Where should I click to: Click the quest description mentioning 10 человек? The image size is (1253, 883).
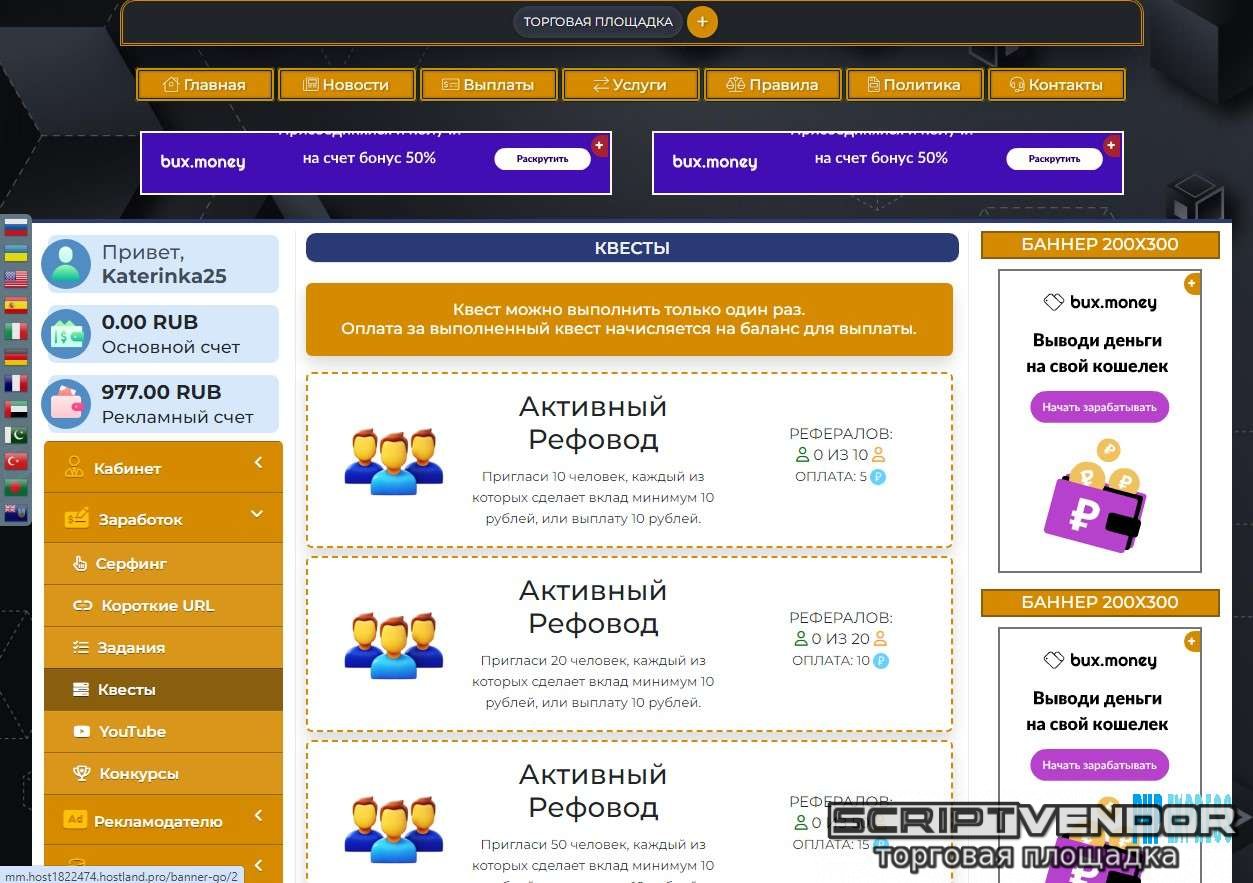pos(593,498)
